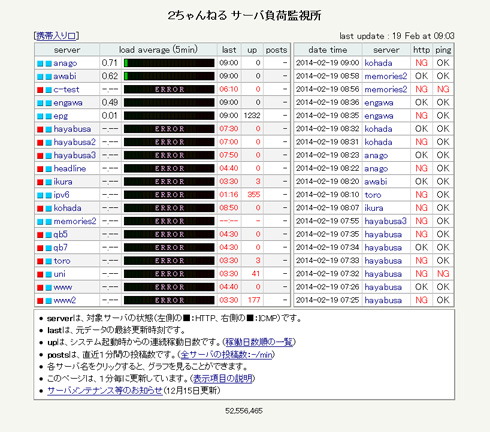Viewport: 490px width, 432px height.
Task: Open the anago server graph link
Action: [65, 63]
